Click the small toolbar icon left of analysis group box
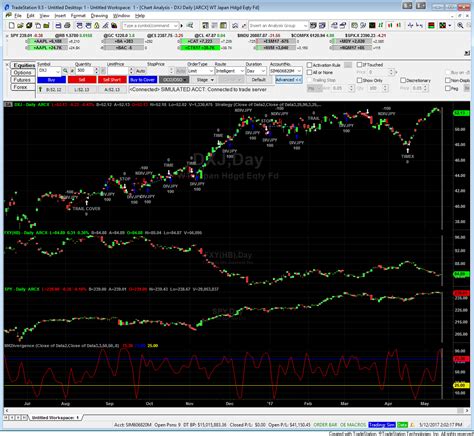This screenshot has height=436, width=474. pyautogui.click(x=244, y=25)
